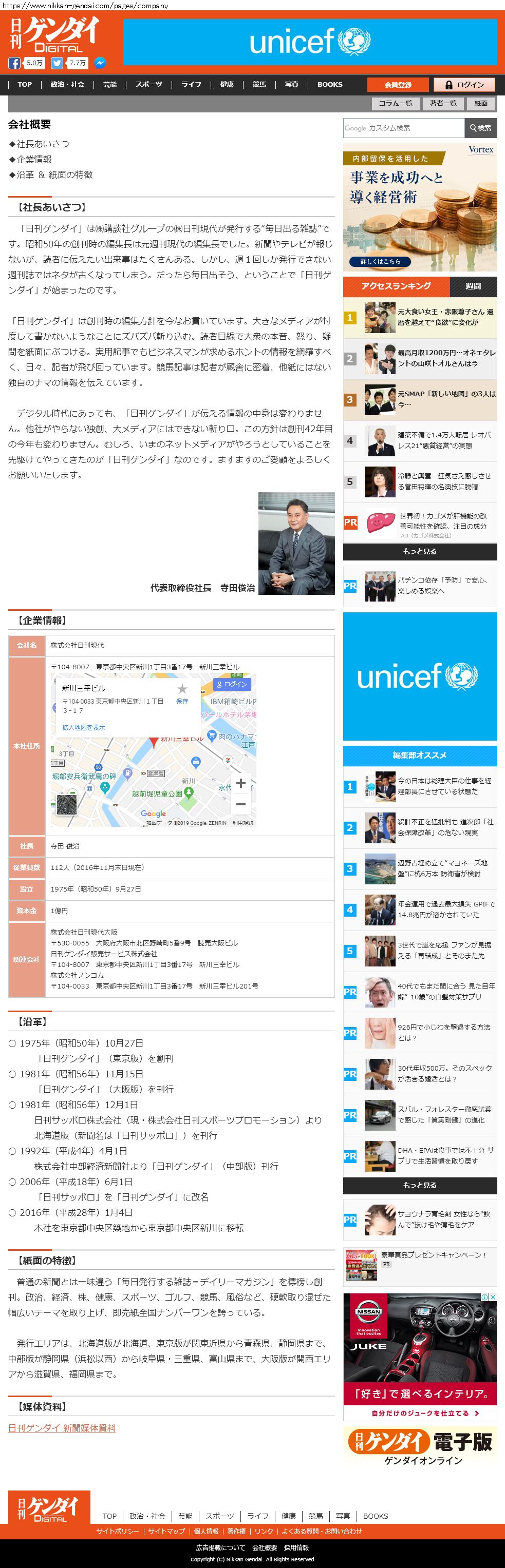Click the 紙面 button
The width and height of the screenshot is (505, 1568).
click(481, 104)
